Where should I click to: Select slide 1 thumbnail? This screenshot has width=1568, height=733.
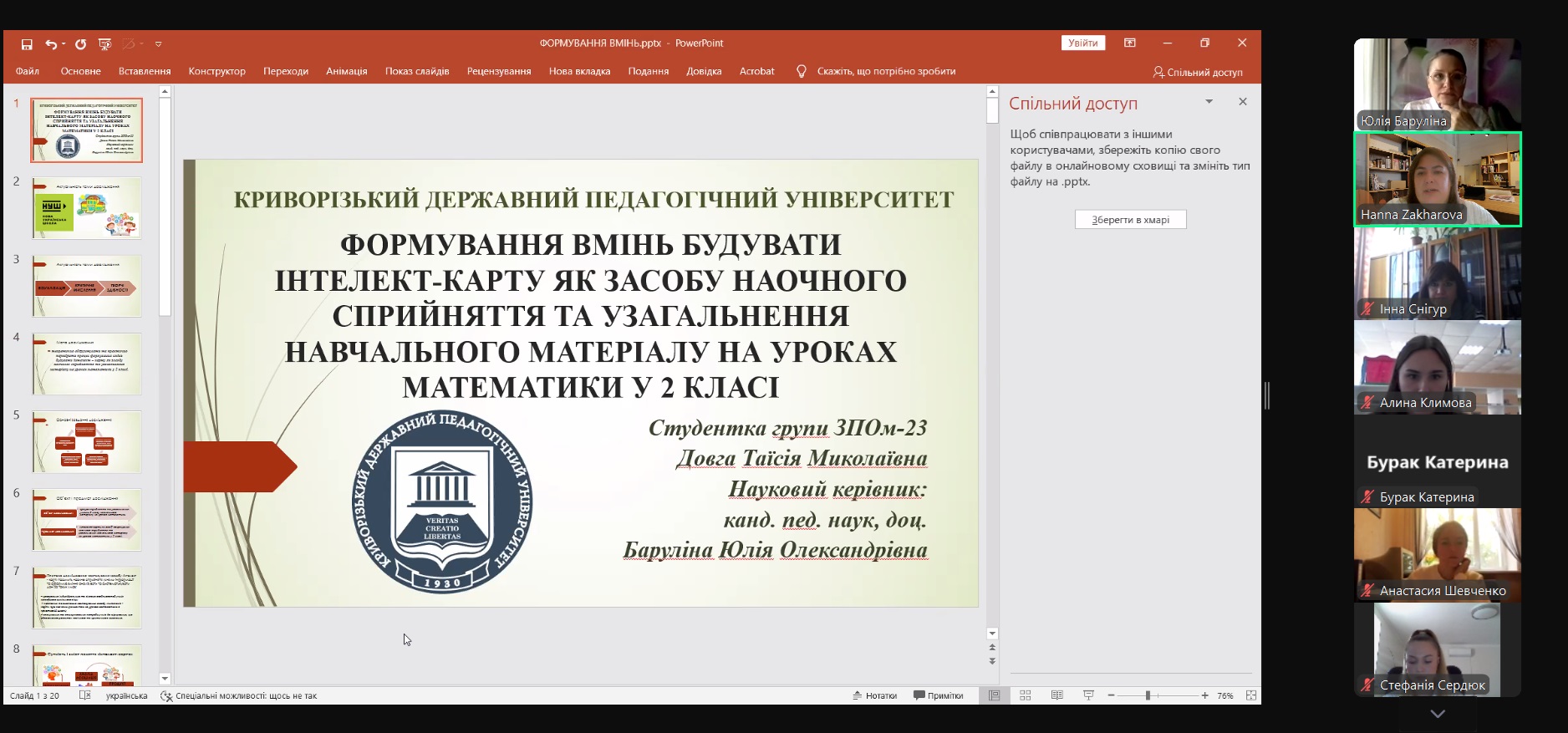pyautogui.click(x=87, y=130)
